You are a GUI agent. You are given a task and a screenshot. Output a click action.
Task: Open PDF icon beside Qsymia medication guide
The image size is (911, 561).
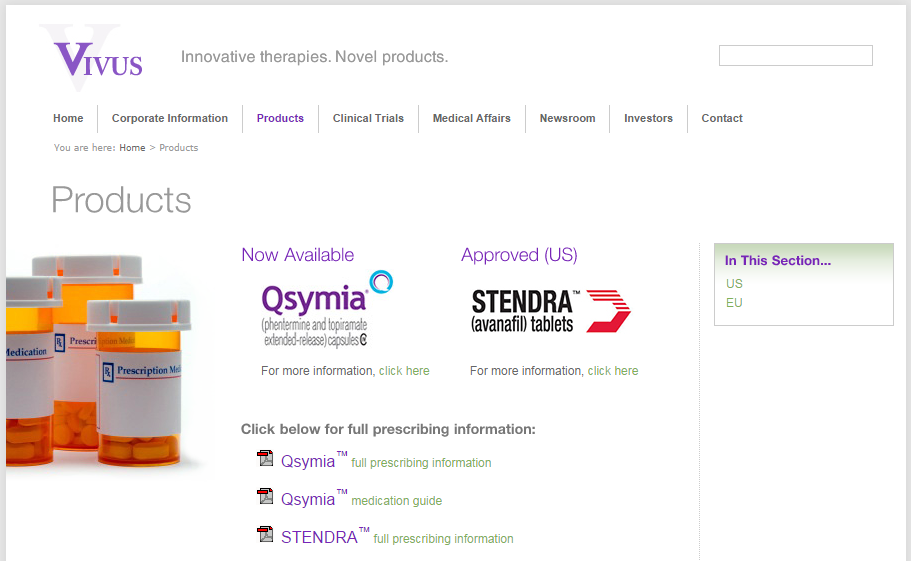(x=266, y=497)
